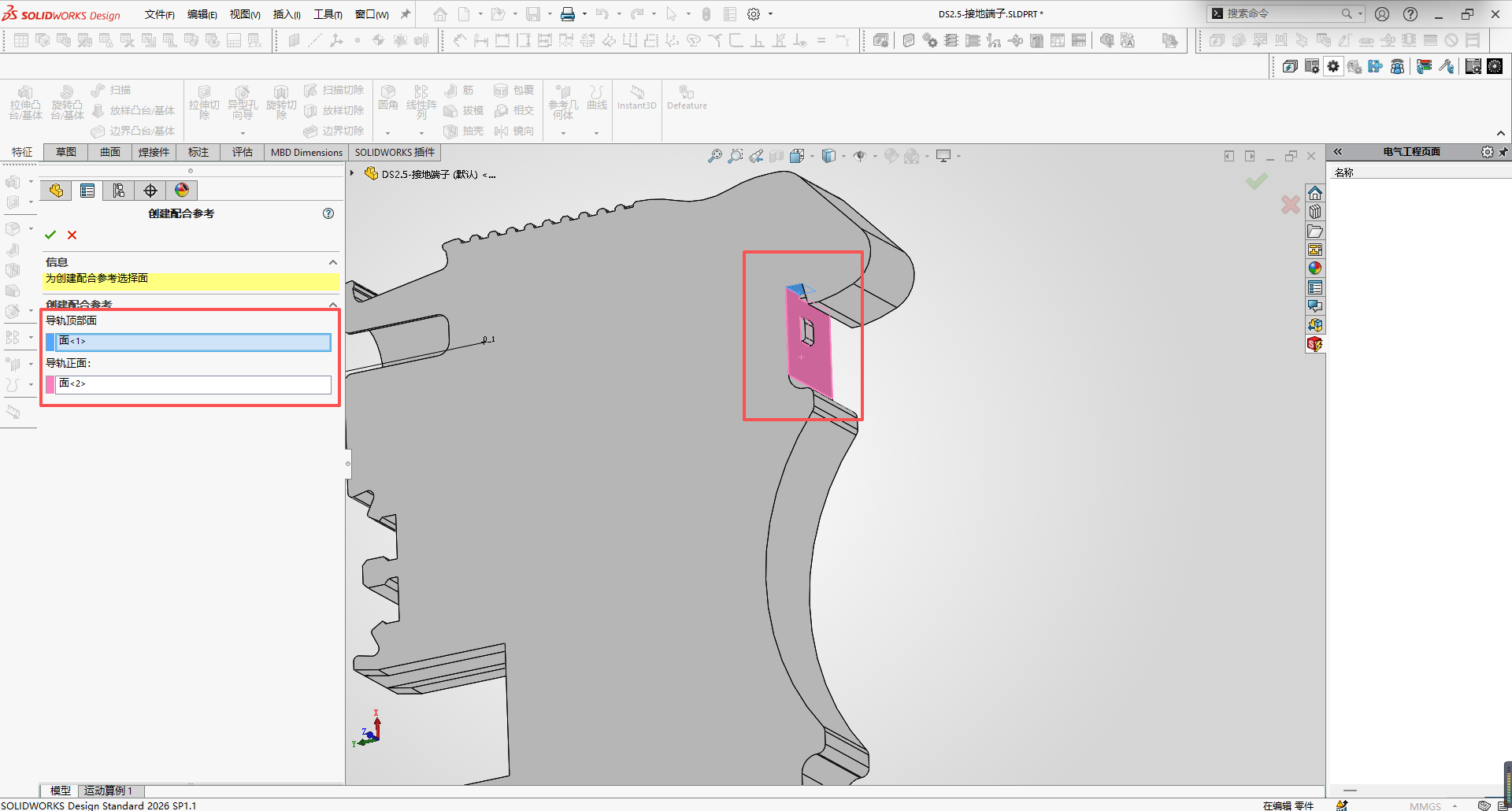Click the Print icon in top toolbar
Screen dimensions: 1512x811
[x=567, y=14]
